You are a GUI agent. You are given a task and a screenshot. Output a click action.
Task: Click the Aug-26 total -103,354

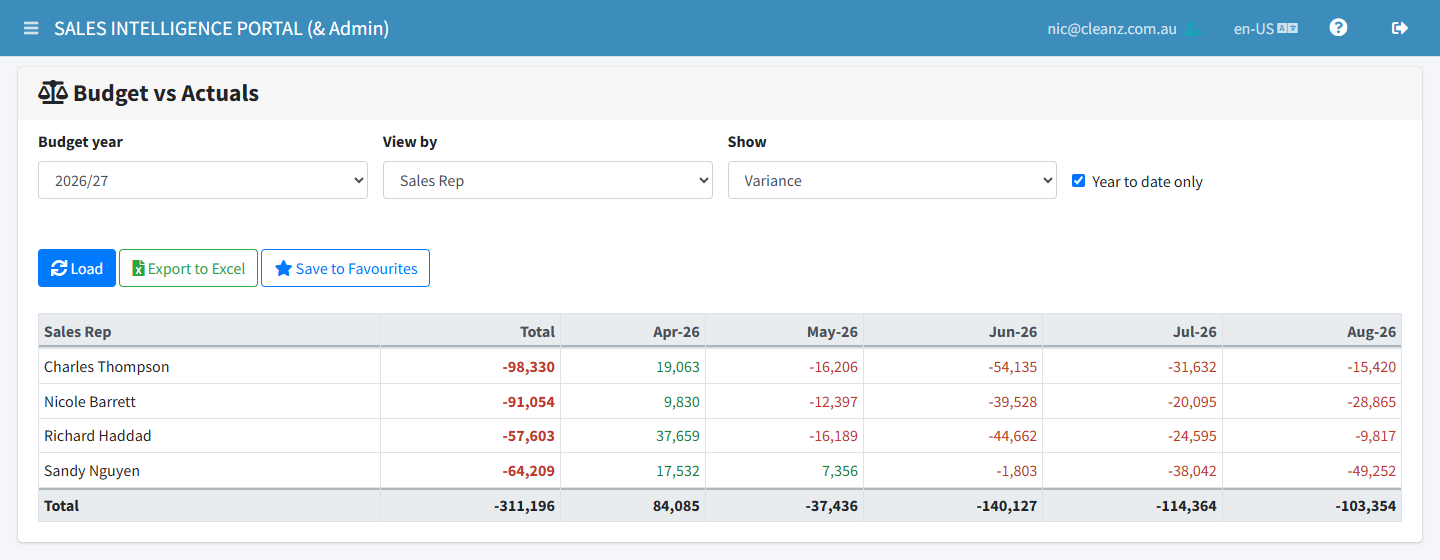pyautogui.click(x=1366, y=506)
